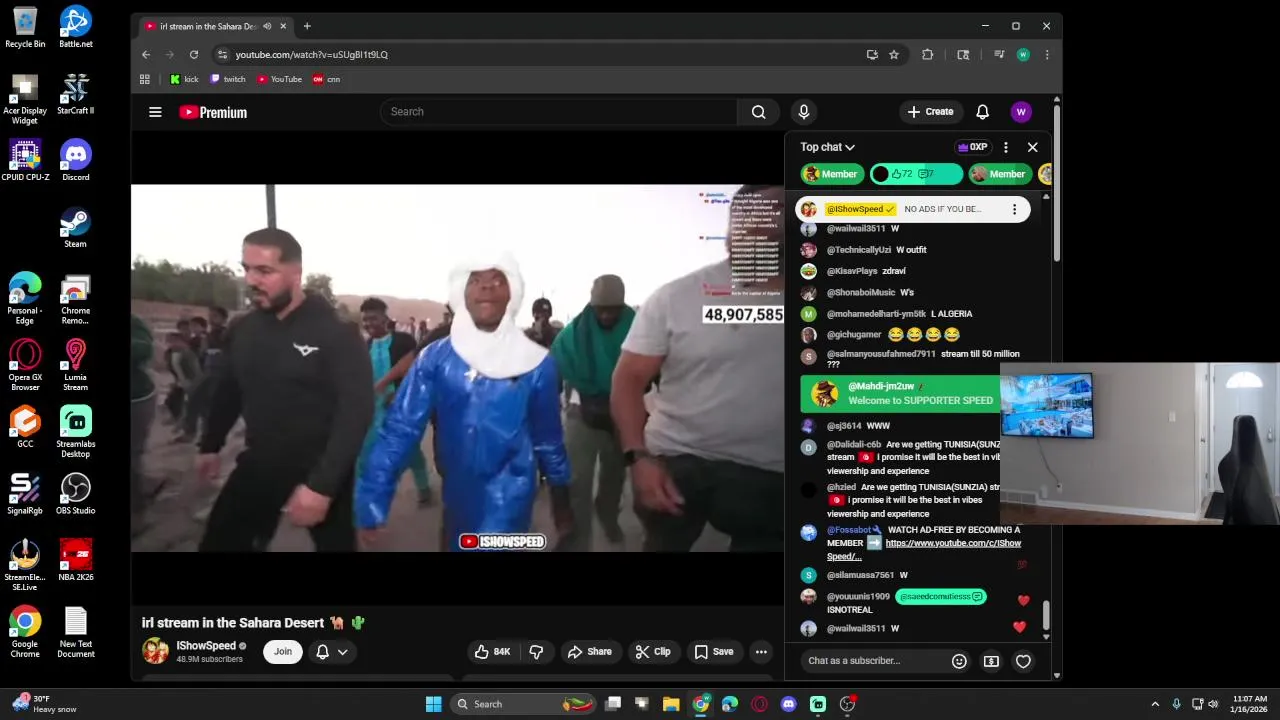The image size is (1280, 720).
Task: Open more actions three-dot under video
Action: [x=761, y=652]
